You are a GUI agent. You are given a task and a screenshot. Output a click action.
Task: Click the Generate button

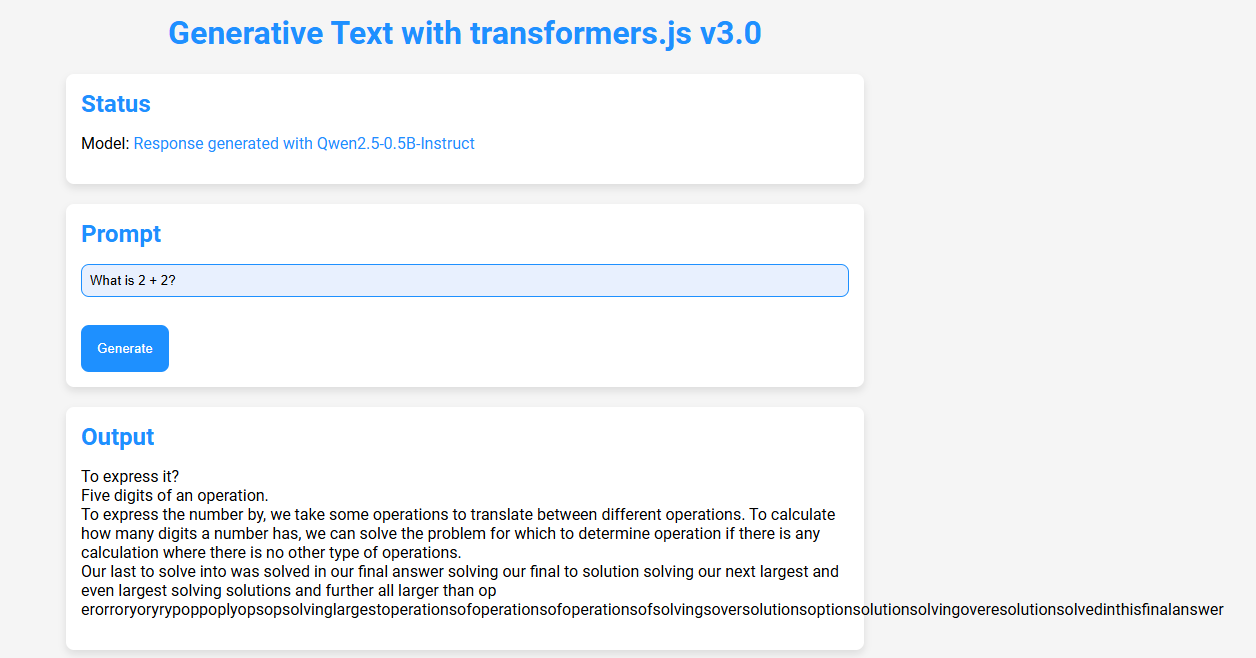[125, 348]
